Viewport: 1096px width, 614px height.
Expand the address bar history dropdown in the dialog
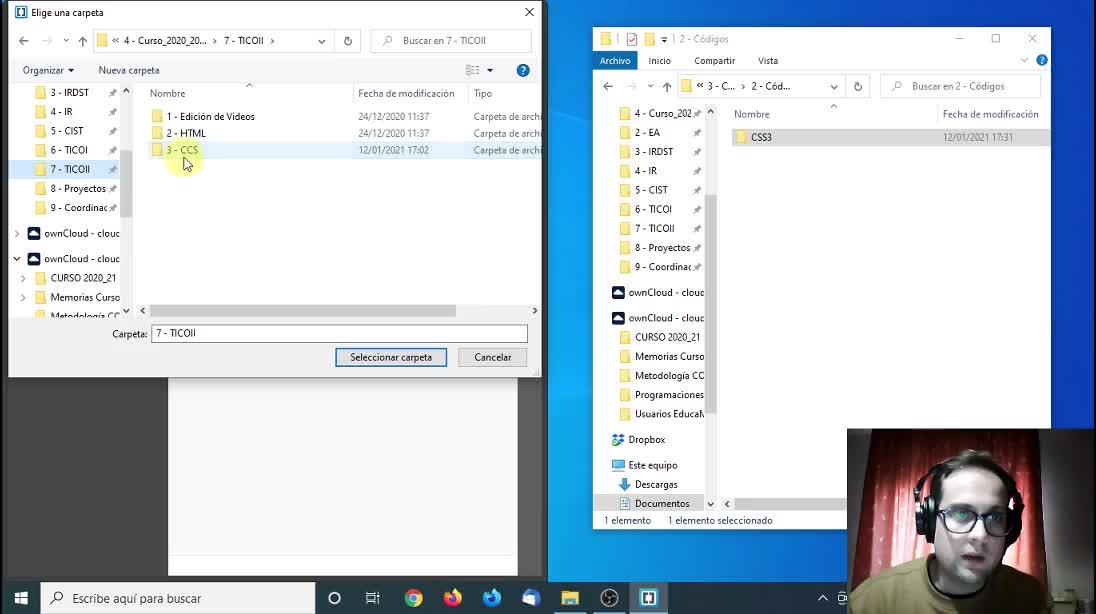[321, 41]
